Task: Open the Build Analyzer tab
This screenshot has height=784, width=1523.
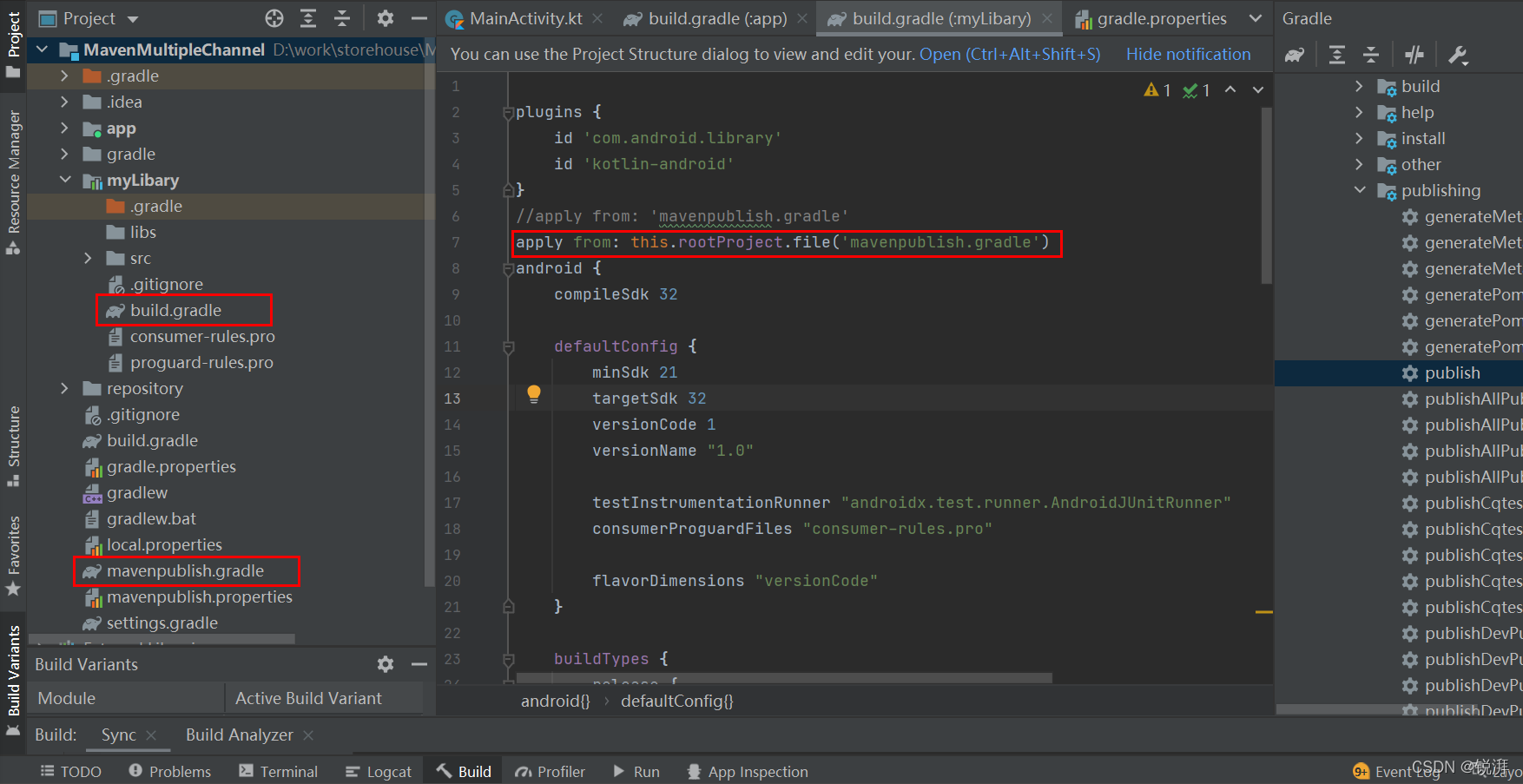Action: coord(240,735)
